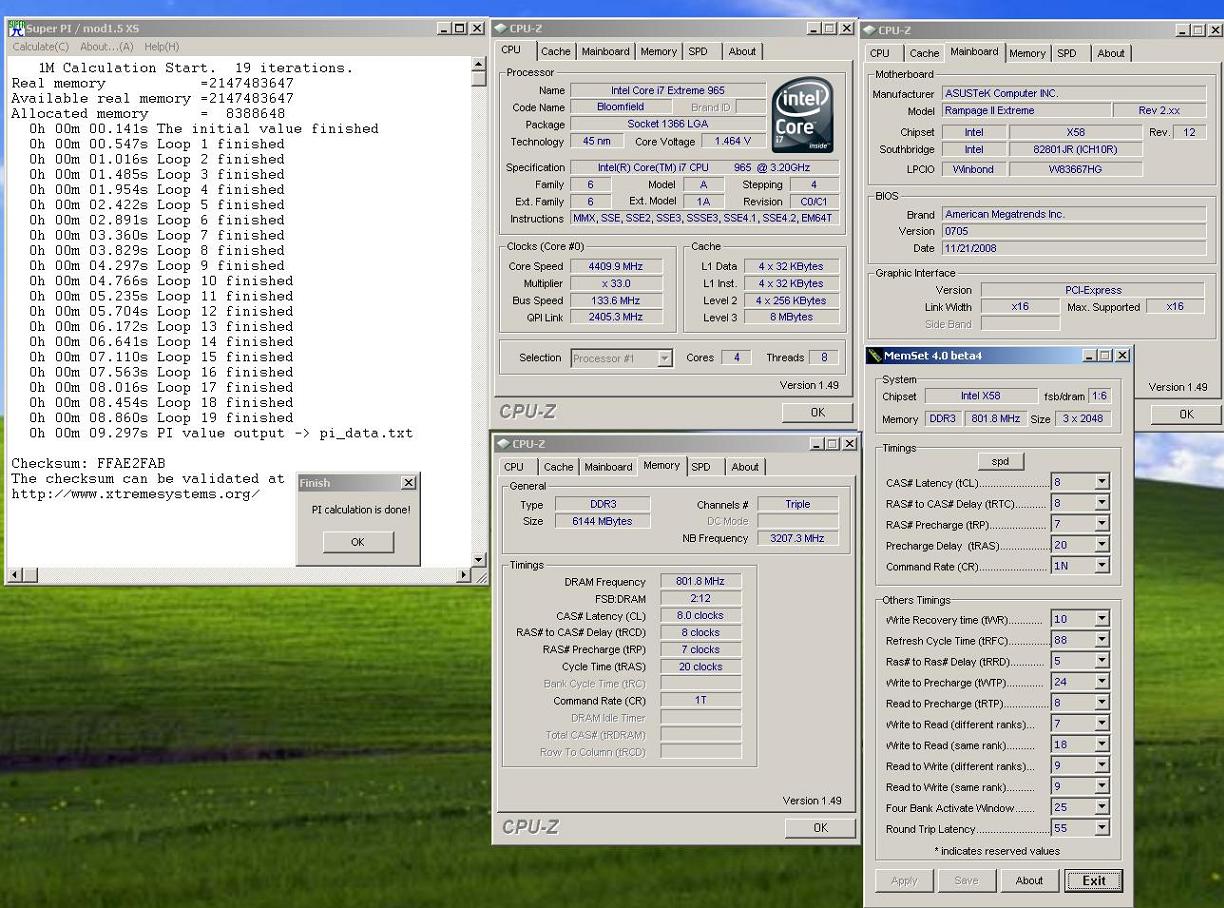Open Round Trip Latency dropdown in MemSet

1102,828
